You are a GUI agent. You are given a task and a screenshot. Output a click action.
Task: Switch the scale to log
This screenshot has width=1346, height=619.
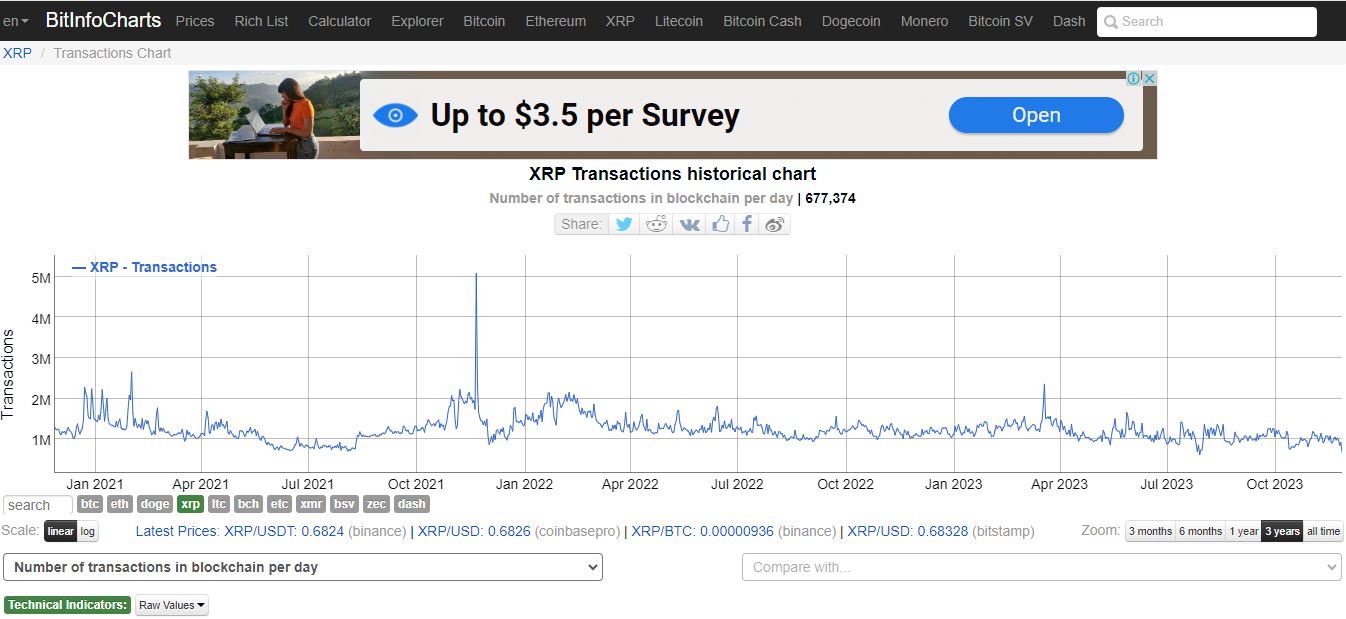(x=88, y=531)
